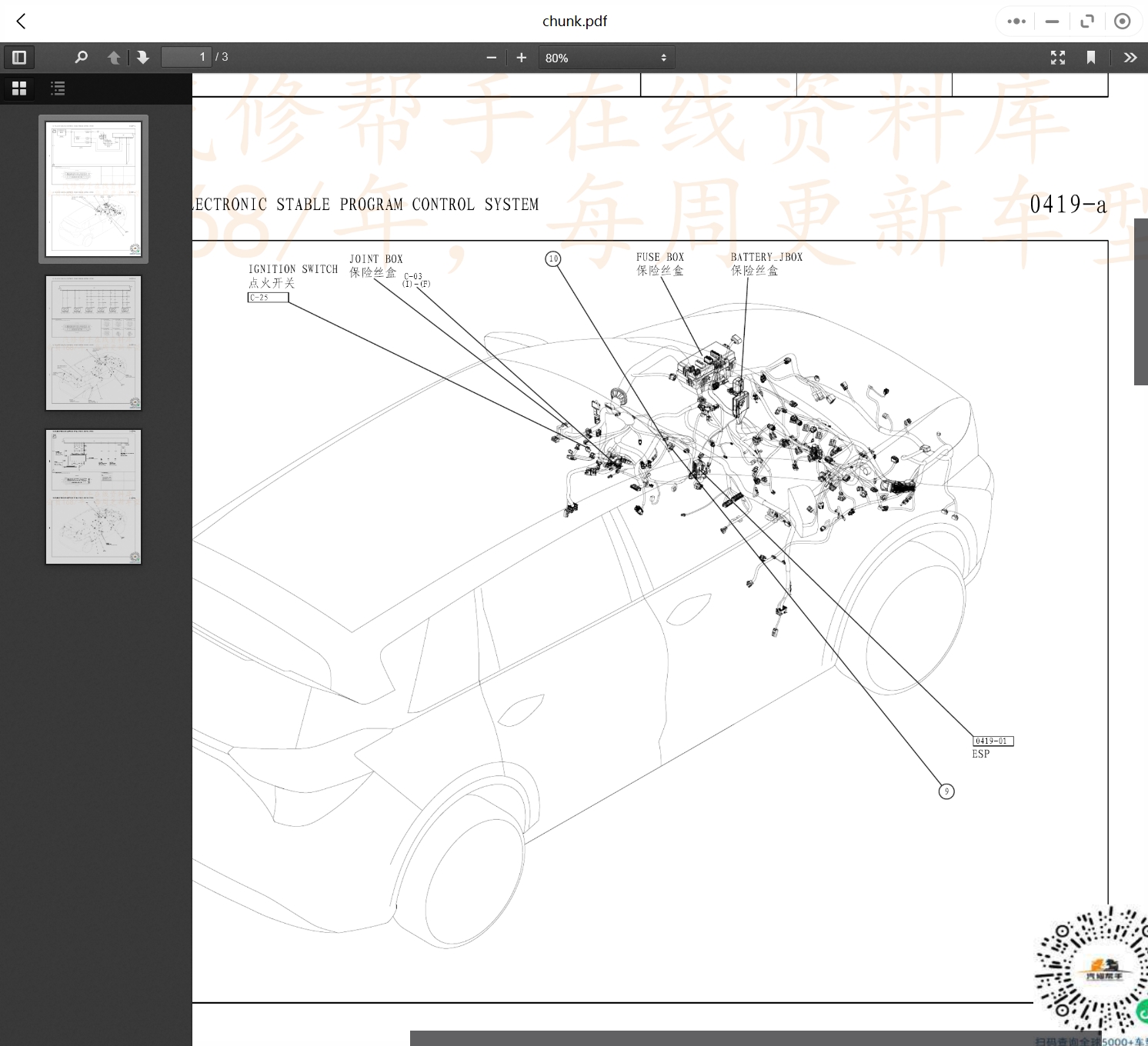
Task: Switch to document outline view
Action: pyautogui.click(x=58, y=88)
